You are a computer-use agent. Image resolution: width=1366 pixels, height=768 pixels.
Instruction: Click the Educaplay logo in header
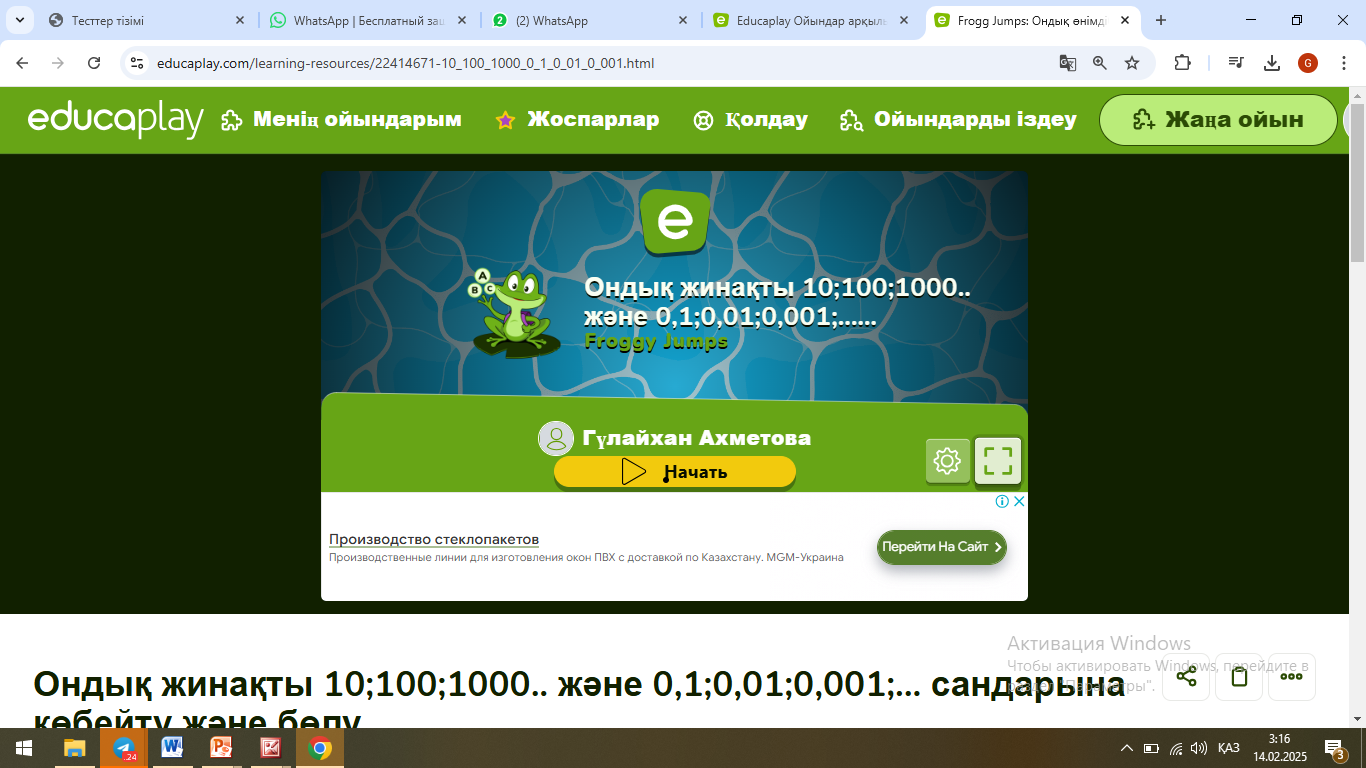116,120
